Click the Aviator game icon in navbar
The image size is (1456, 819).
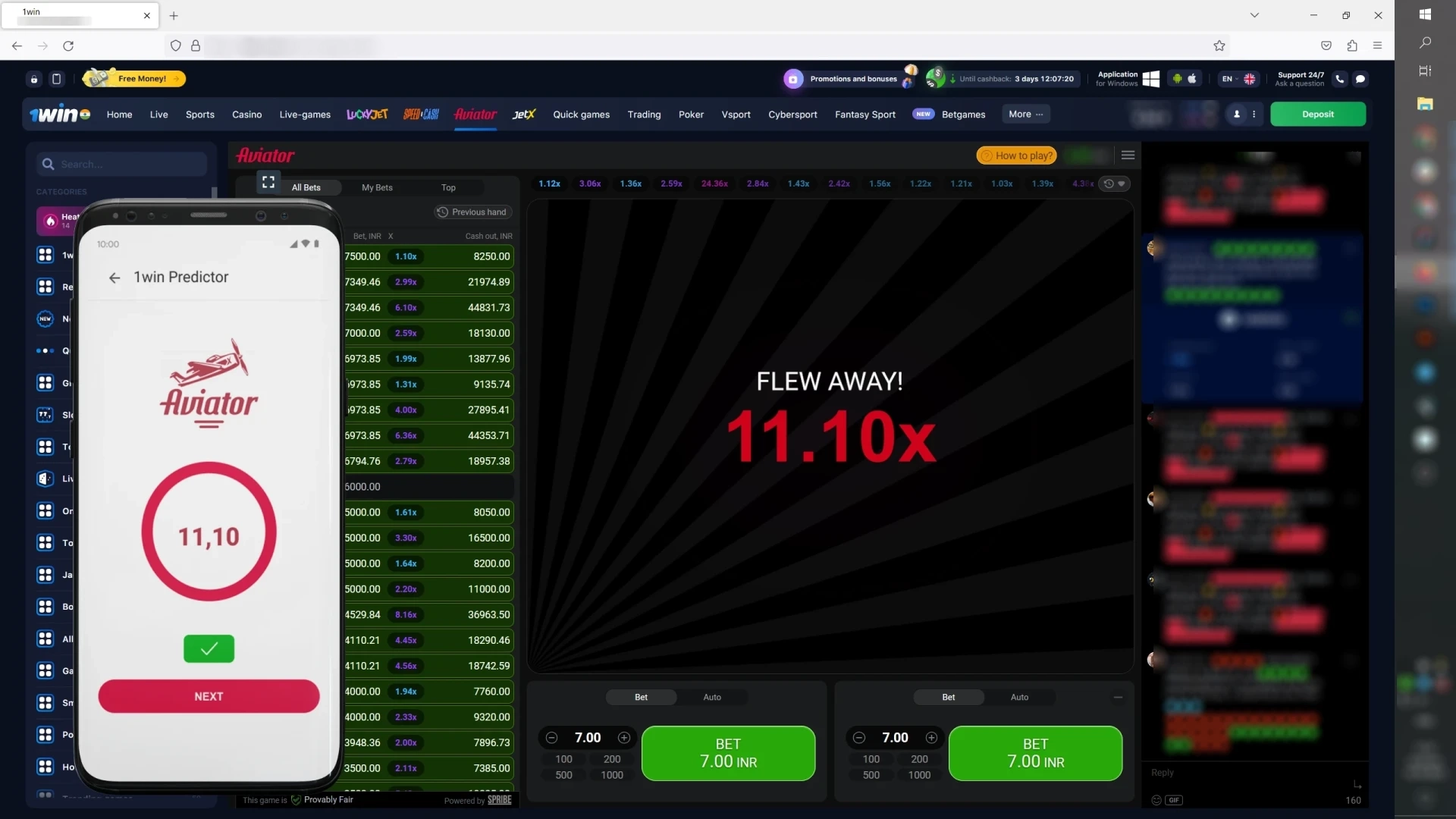[475, 114]
